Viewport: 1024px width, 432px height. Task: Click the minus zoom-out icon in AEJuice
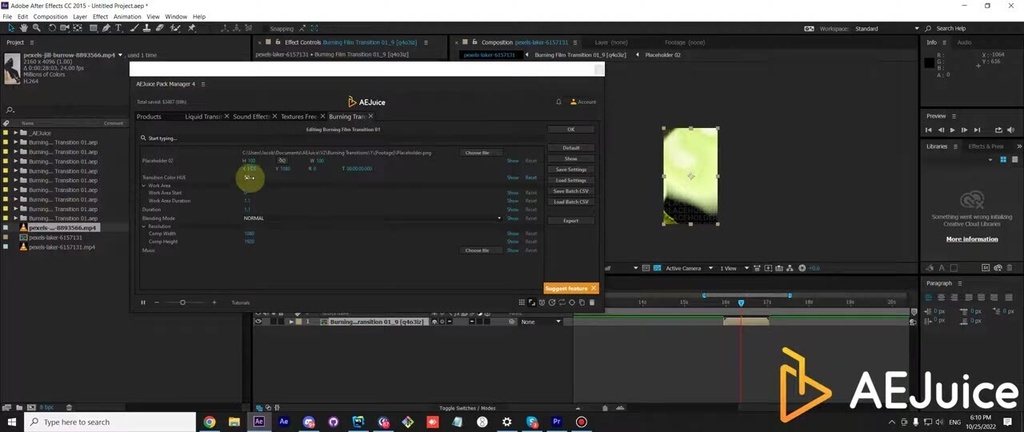coord(157,302)
